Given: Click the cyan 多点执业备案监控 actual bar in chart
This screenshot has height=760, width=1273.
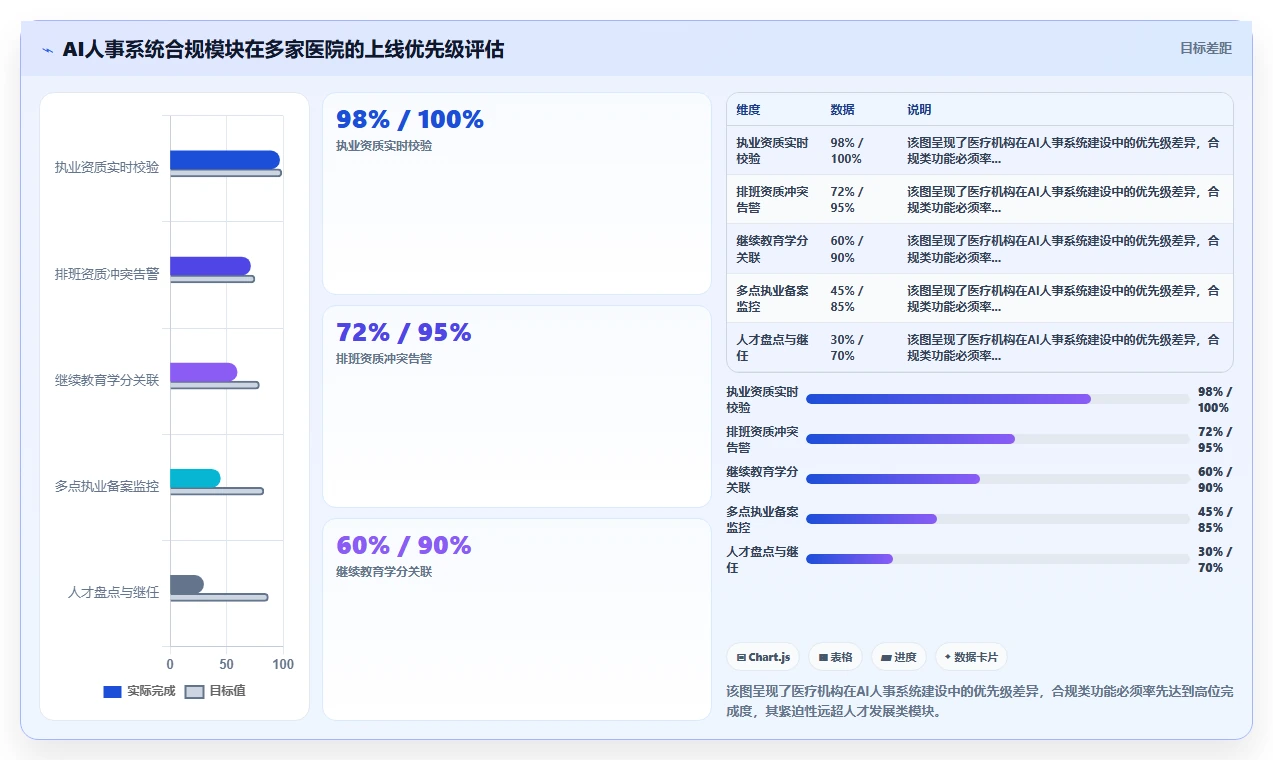Looking at the screenshot, I should coord(195,478).
